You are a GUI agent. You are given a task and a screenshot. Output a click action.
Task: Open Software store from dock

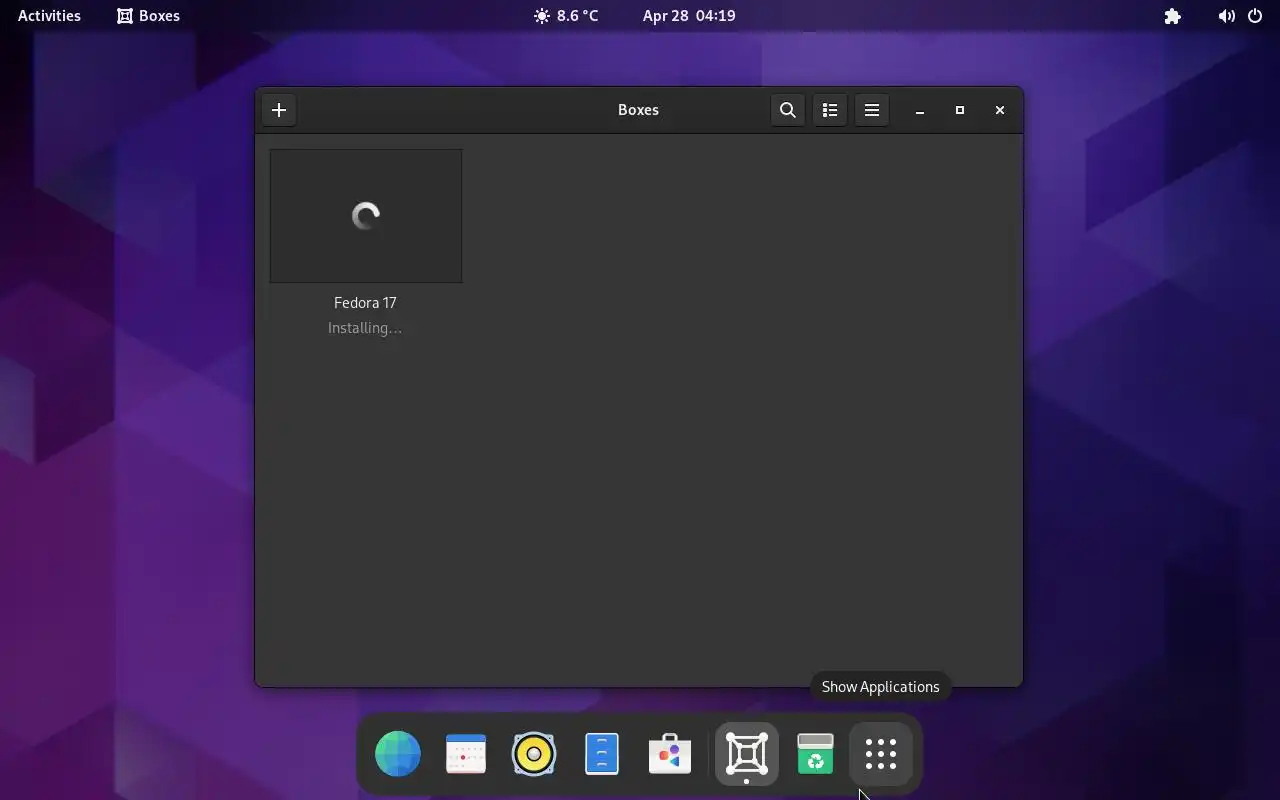pos(670,754)
